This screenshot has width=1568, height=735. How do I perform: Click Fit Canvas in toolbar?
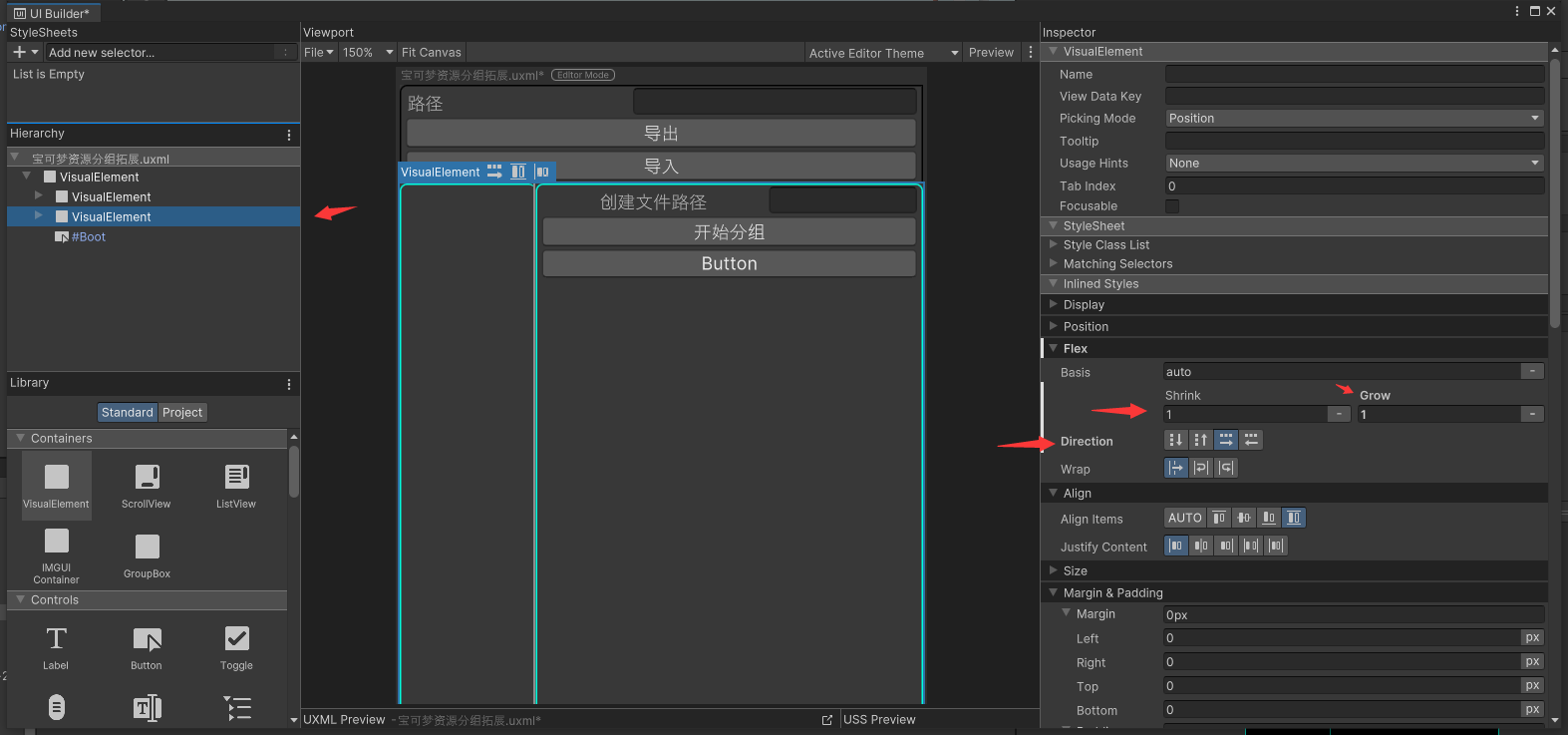(x=432, y=52)
